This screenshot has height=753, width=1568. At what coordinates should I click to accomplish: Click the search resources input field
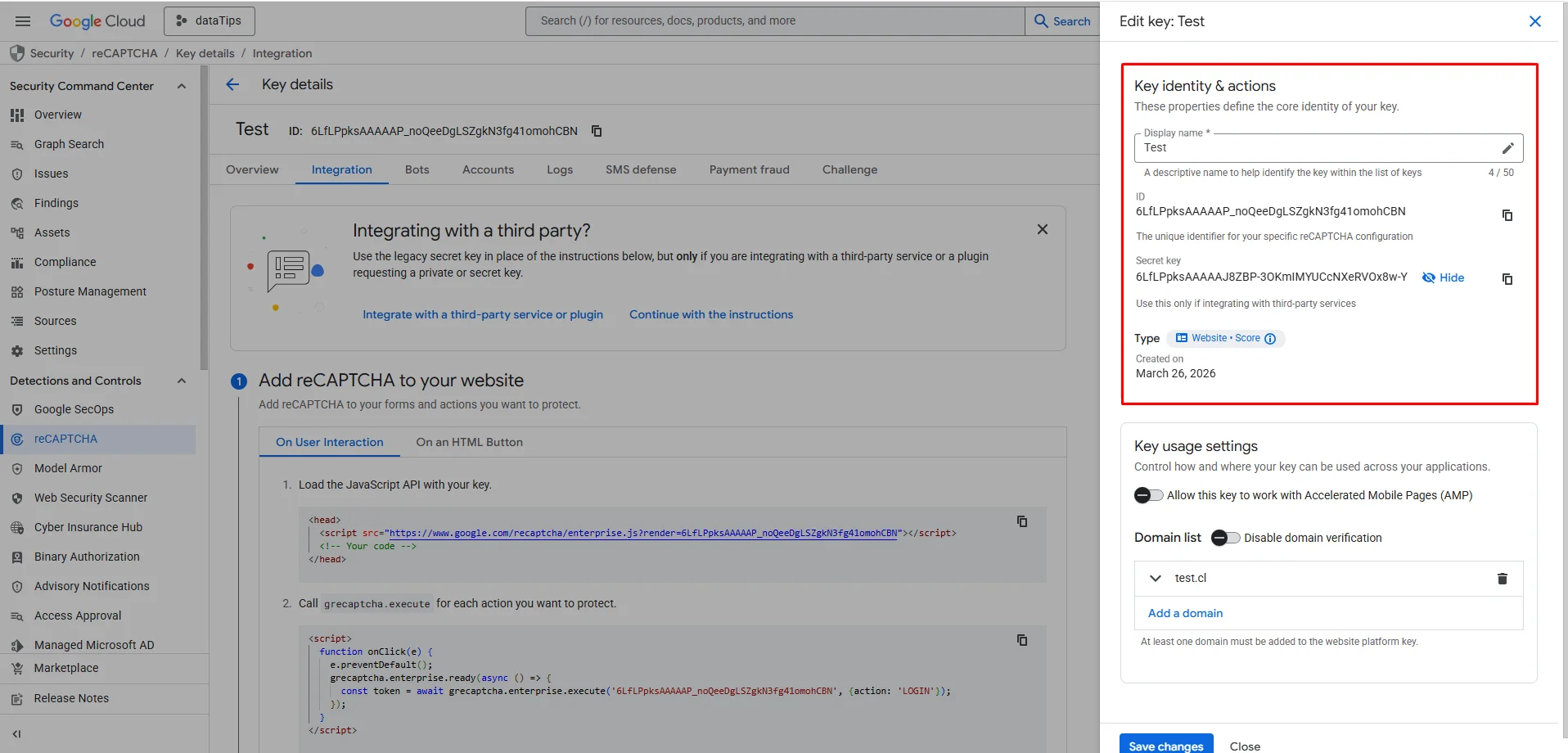(x=773, y=21)
